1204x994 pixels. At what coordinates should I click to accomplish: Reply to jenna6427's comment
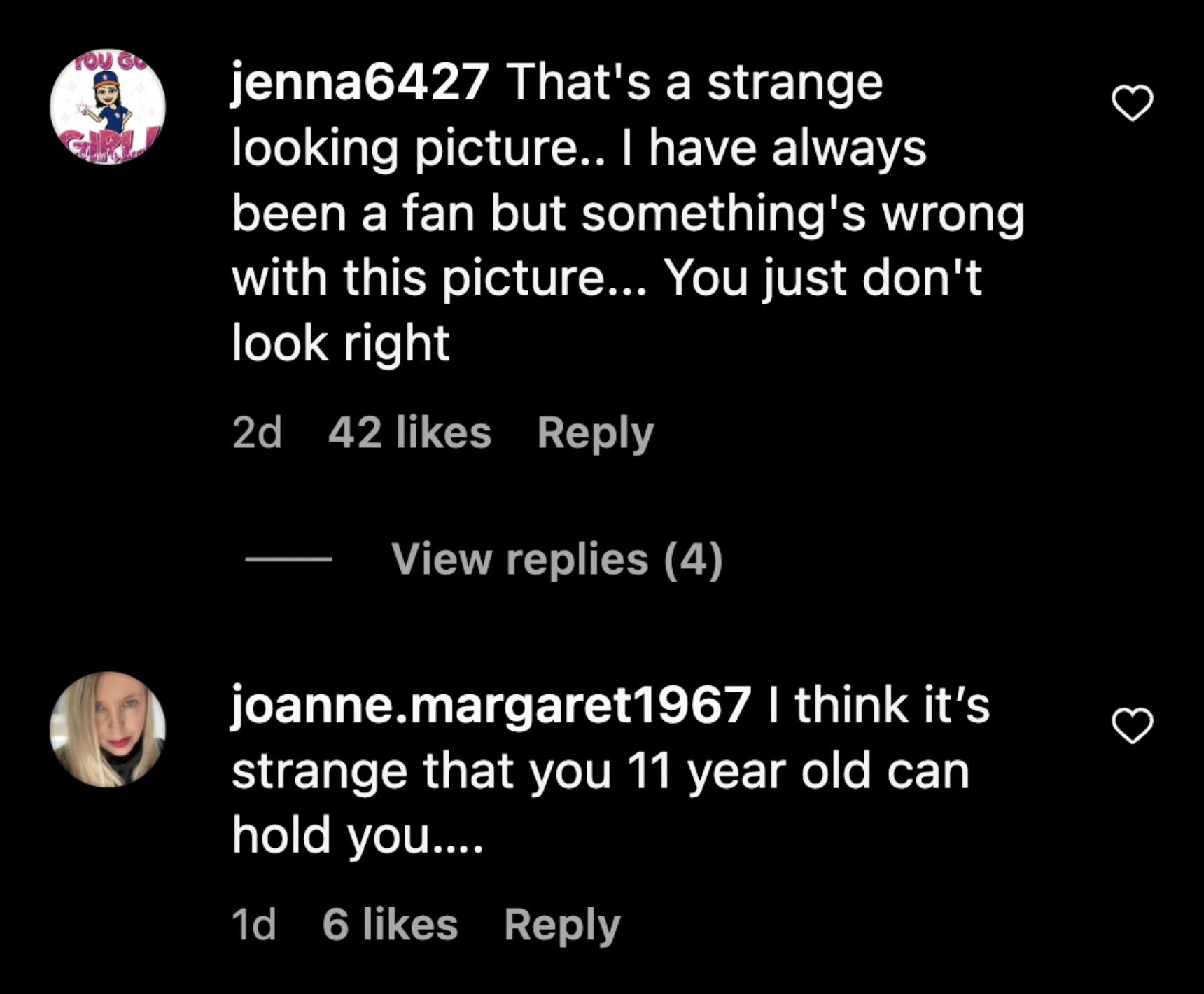point(595,433)
